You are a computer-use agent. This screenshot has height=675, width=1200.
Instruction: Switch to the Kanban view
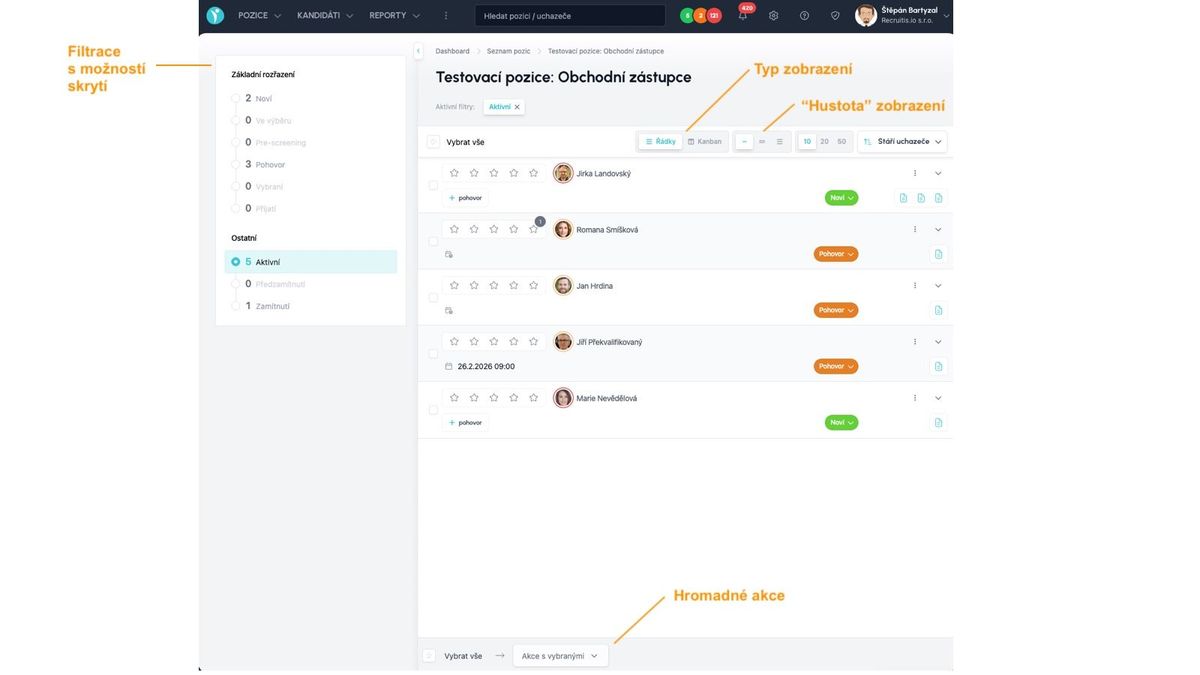tap(705, 142)
